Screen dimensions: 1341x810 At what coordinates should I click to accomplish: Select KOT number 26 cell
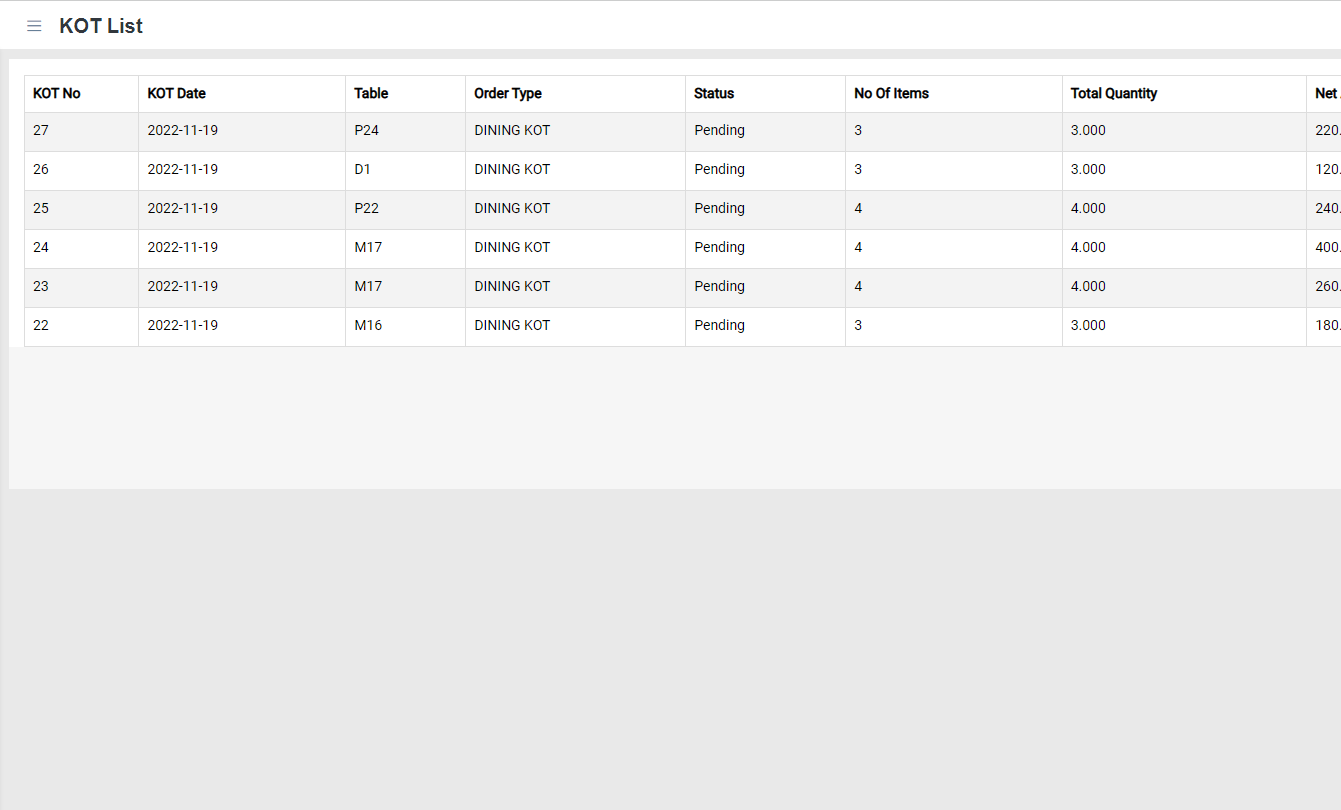(x=41, y=169)
